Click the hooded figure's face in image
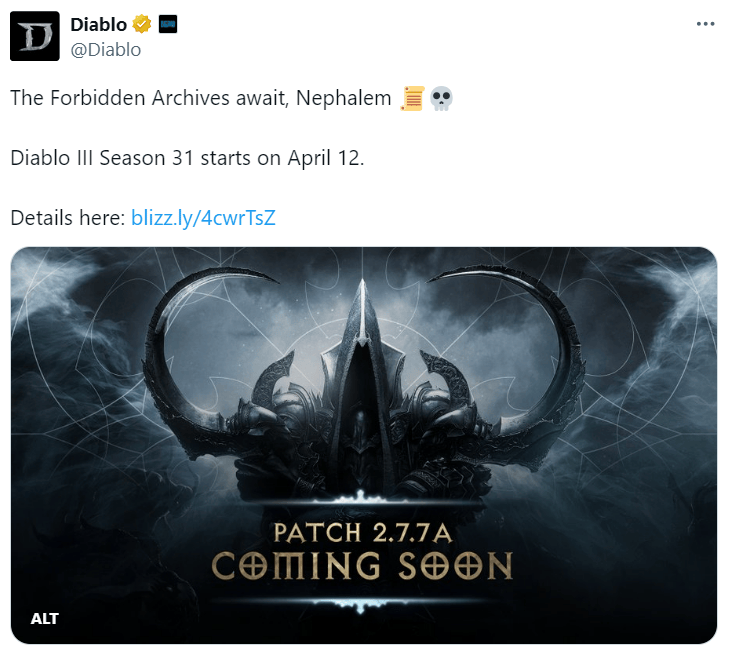This screenshot has height=650, width=729. (x=362, y=430)
